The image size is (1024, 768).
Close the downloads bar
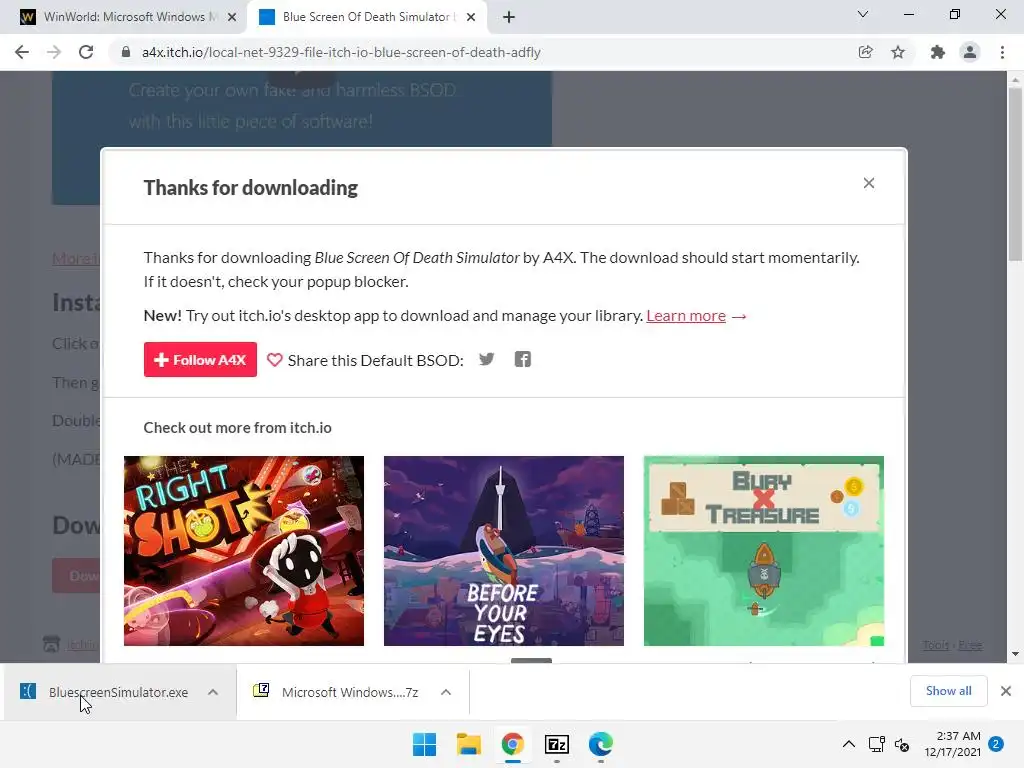click(x=1006, y=691)
